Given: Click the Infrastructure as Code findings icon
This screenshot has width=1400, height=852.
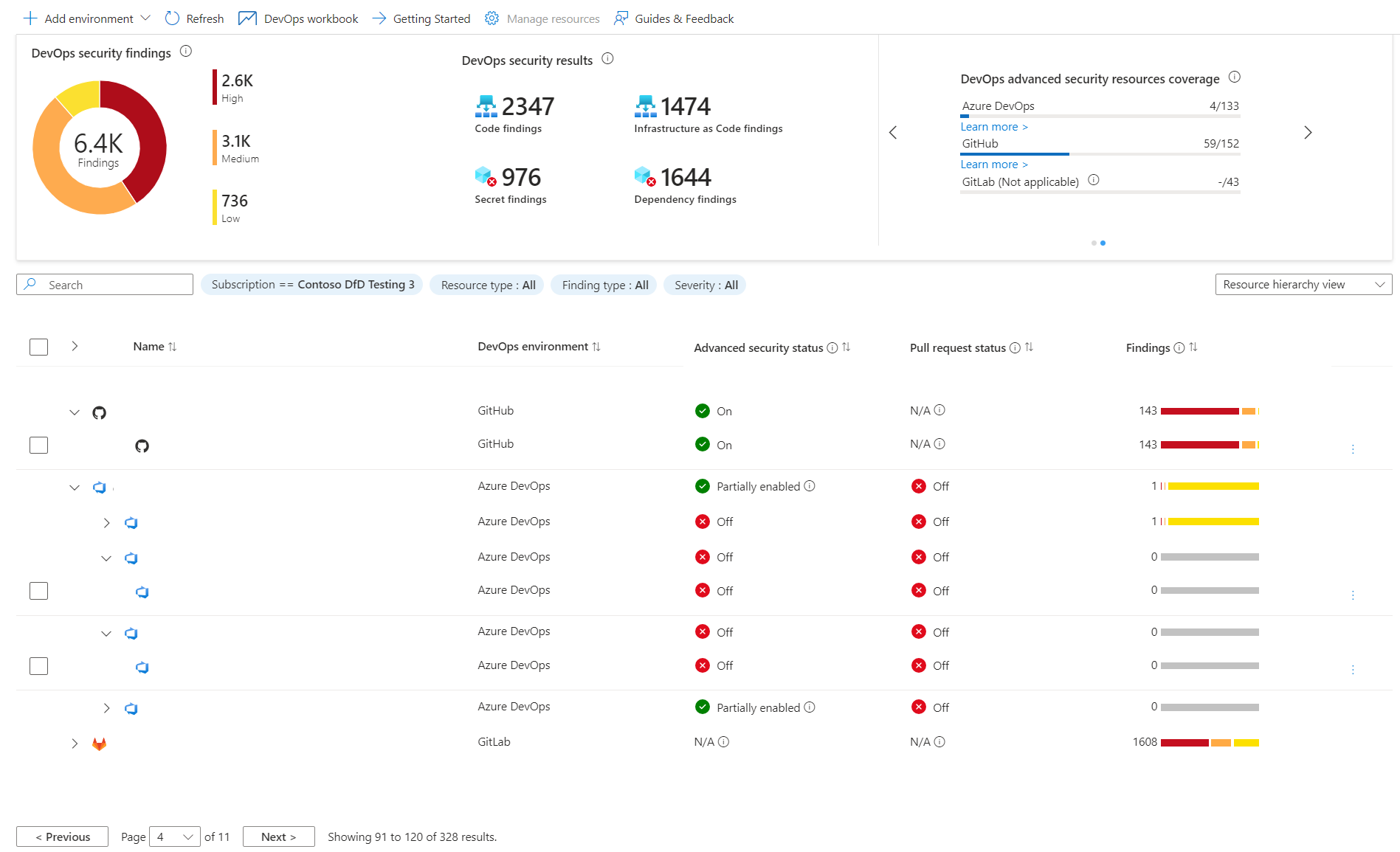Looking at the screenshot, I should [645, 106].
